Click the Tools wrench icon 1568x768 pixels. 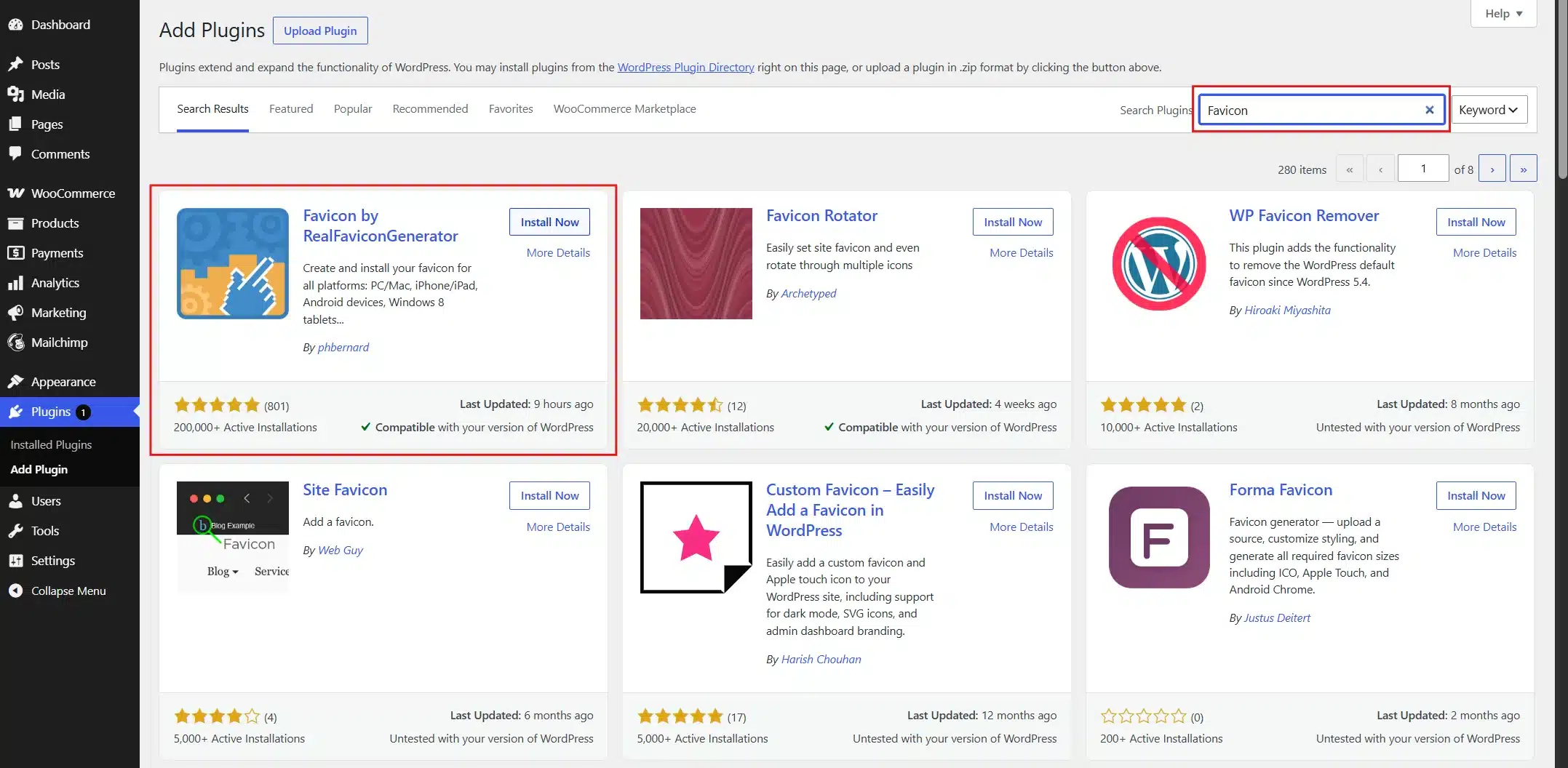tap(15, 531)
